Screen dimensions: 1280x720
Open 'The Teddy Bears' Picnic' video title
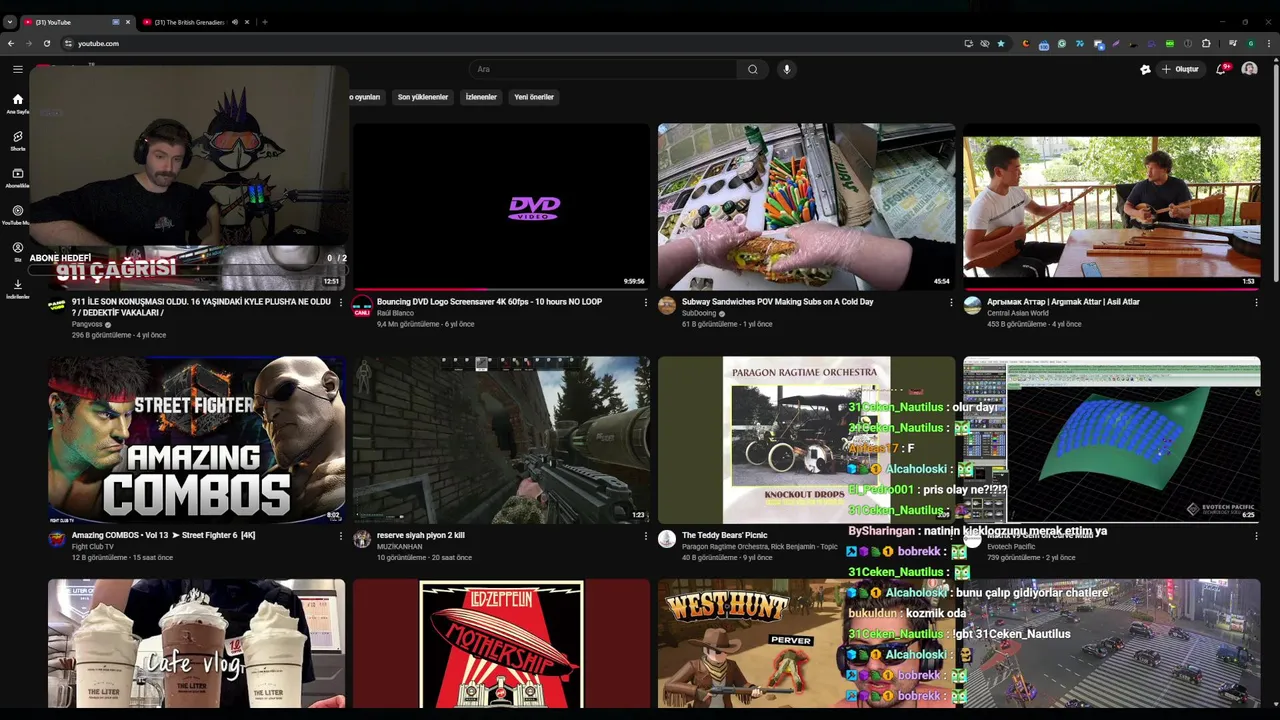pos(725,535)
